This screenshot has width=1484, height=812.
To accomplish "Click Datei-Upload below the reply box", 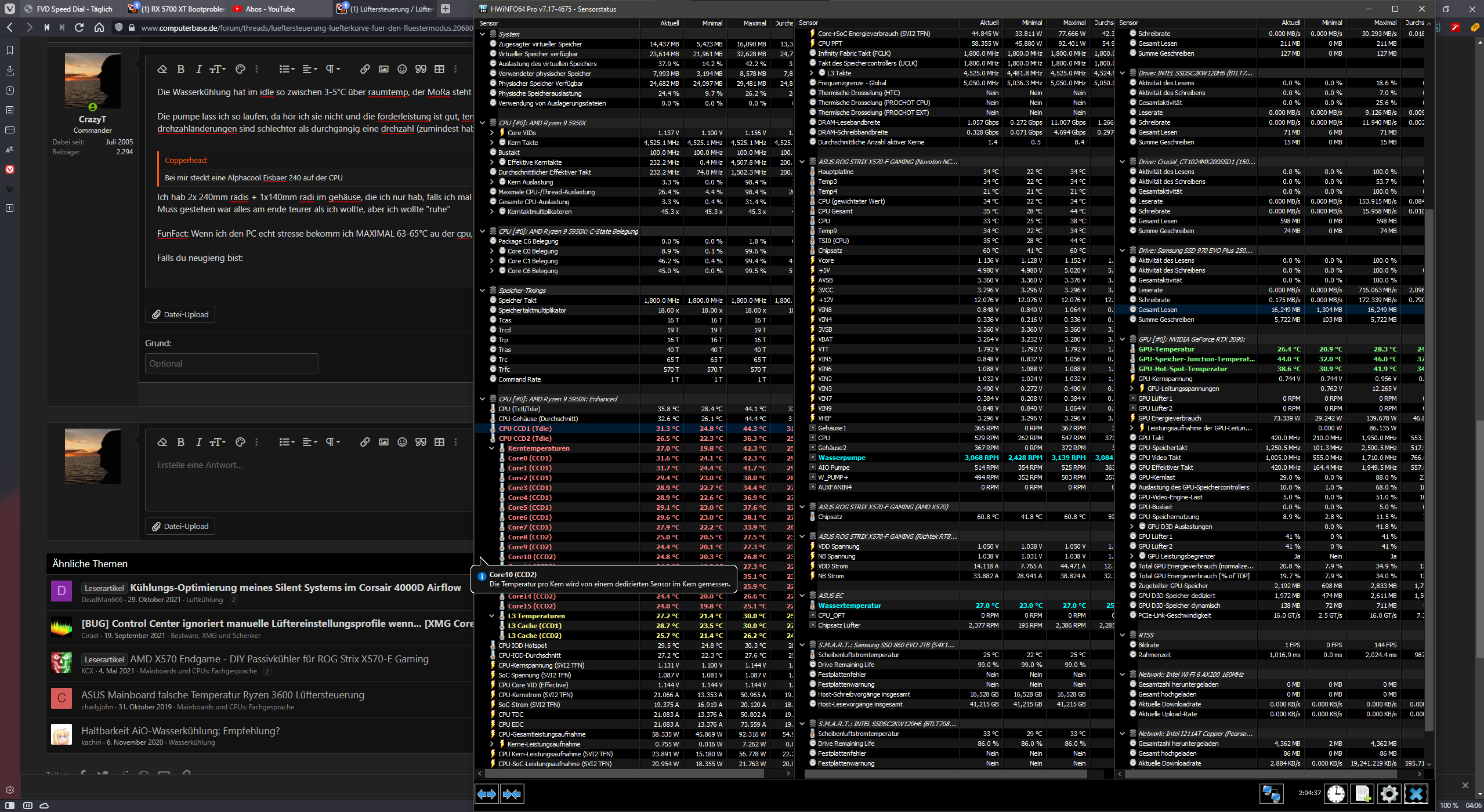I will [180, 526].
